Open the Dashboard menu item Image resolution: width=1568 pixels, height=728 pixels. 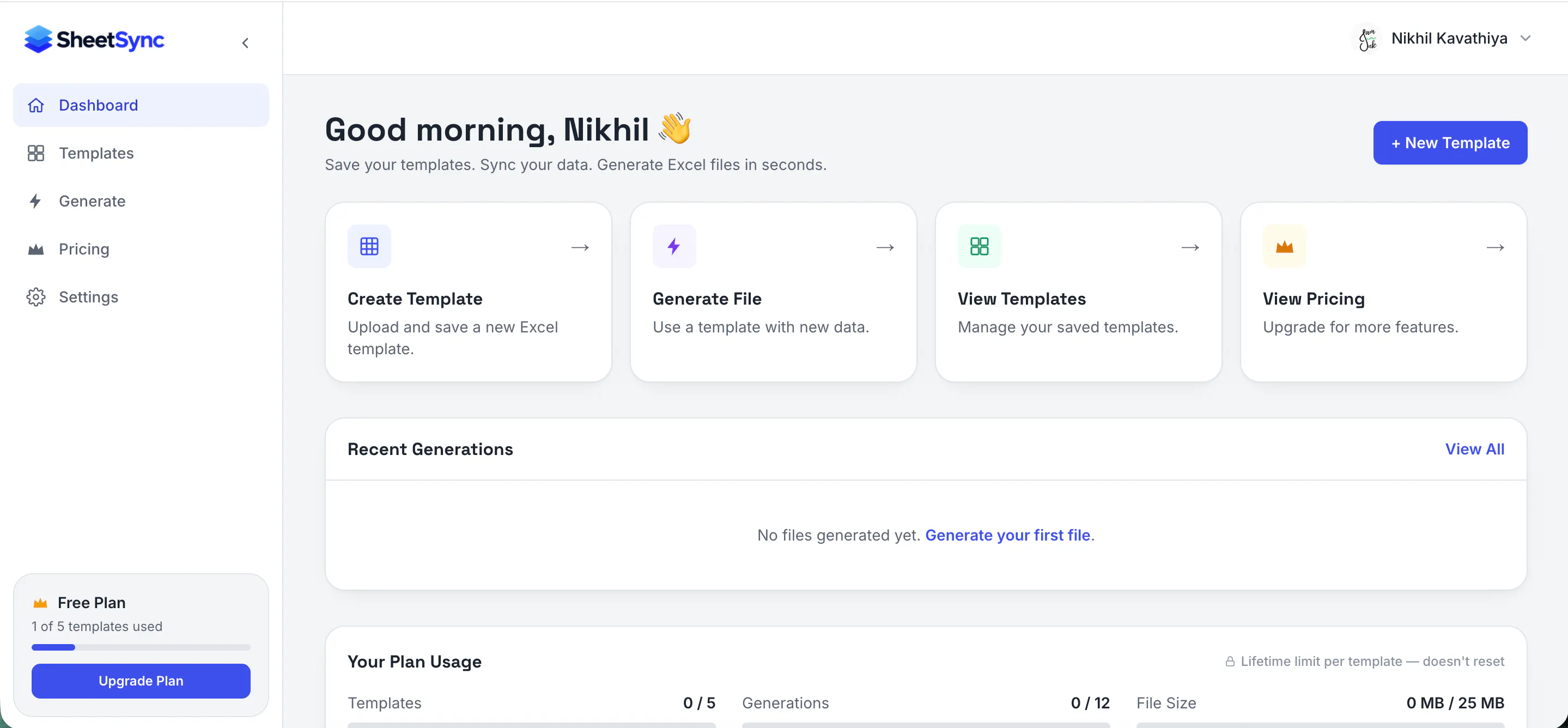(x=141, y=105)
